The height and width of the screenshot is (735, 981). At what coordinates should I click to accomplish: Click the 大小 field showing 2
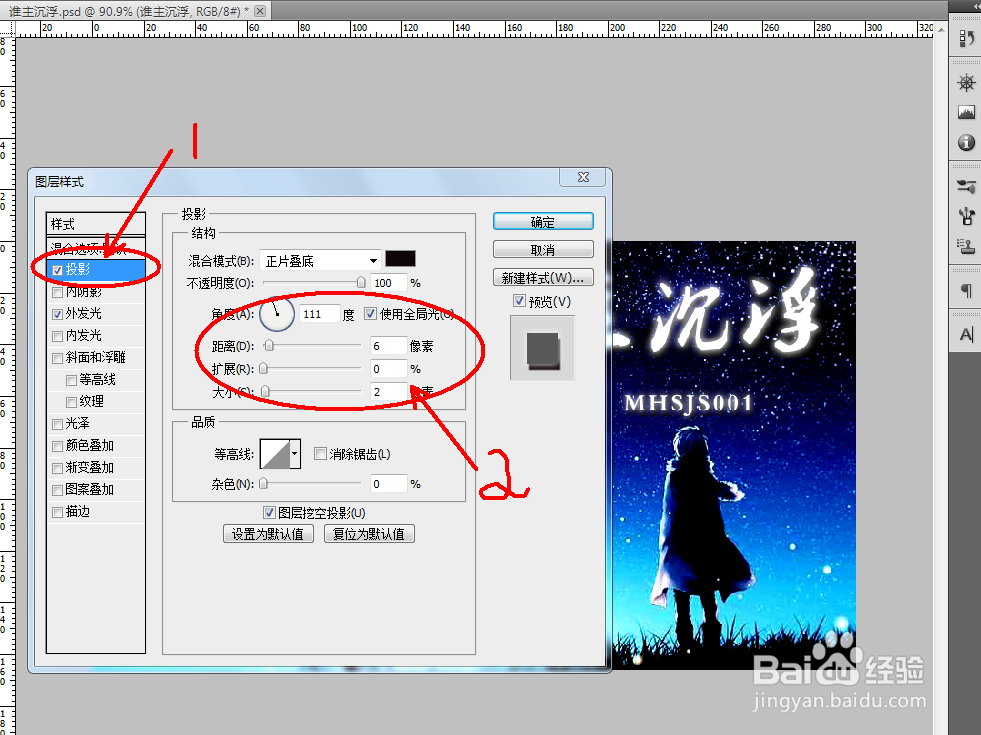click(x=389, y=392)
